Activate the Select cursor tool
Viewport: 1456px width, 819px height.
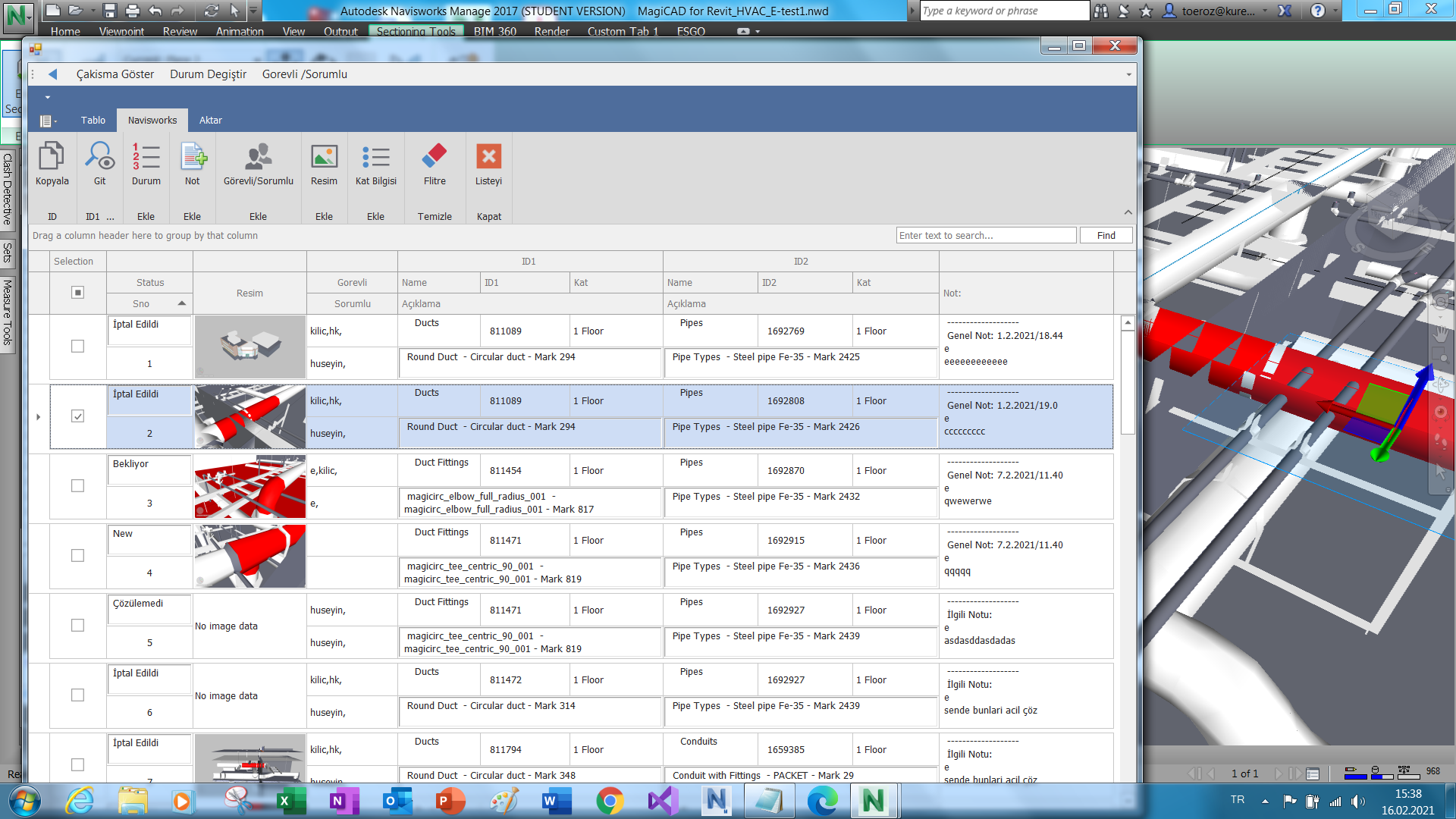[x=234, y=10]
